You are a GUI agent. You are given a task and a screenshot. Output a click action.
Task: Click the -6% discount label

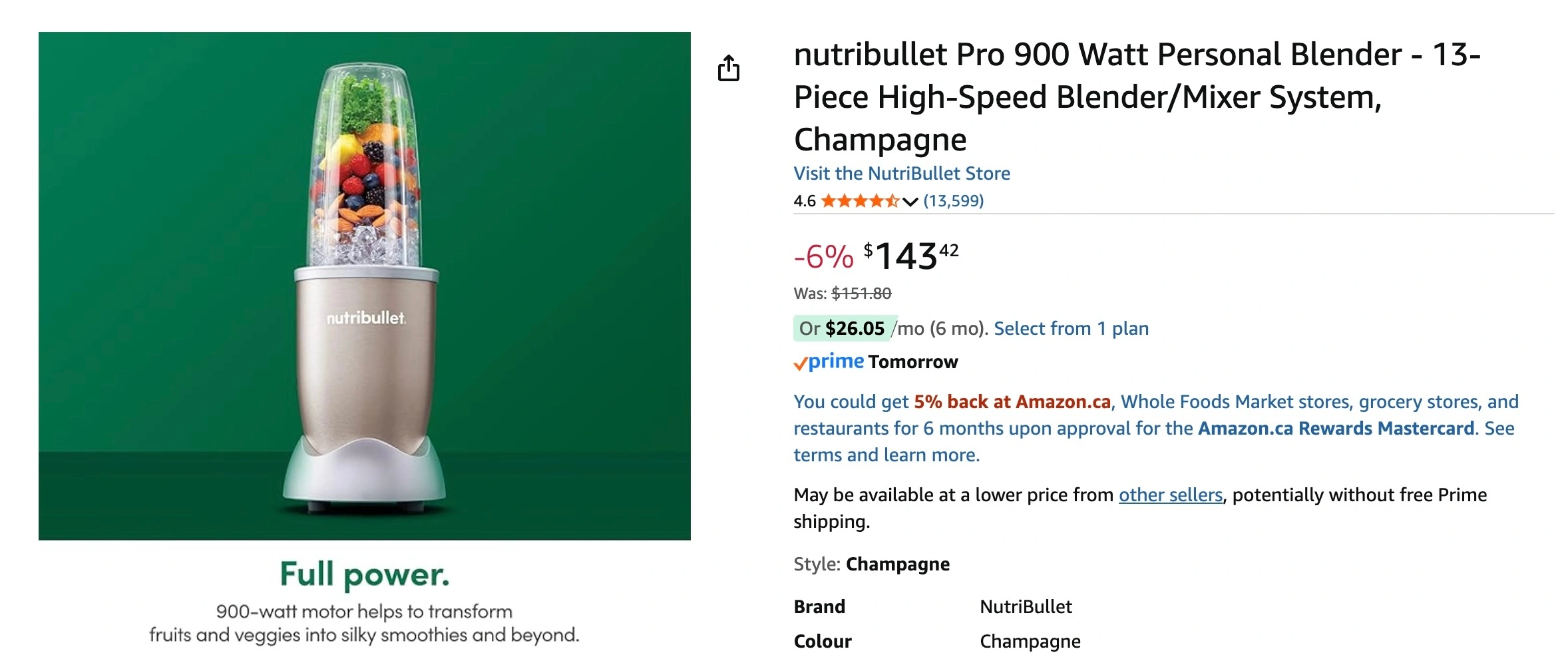(823, 257)
